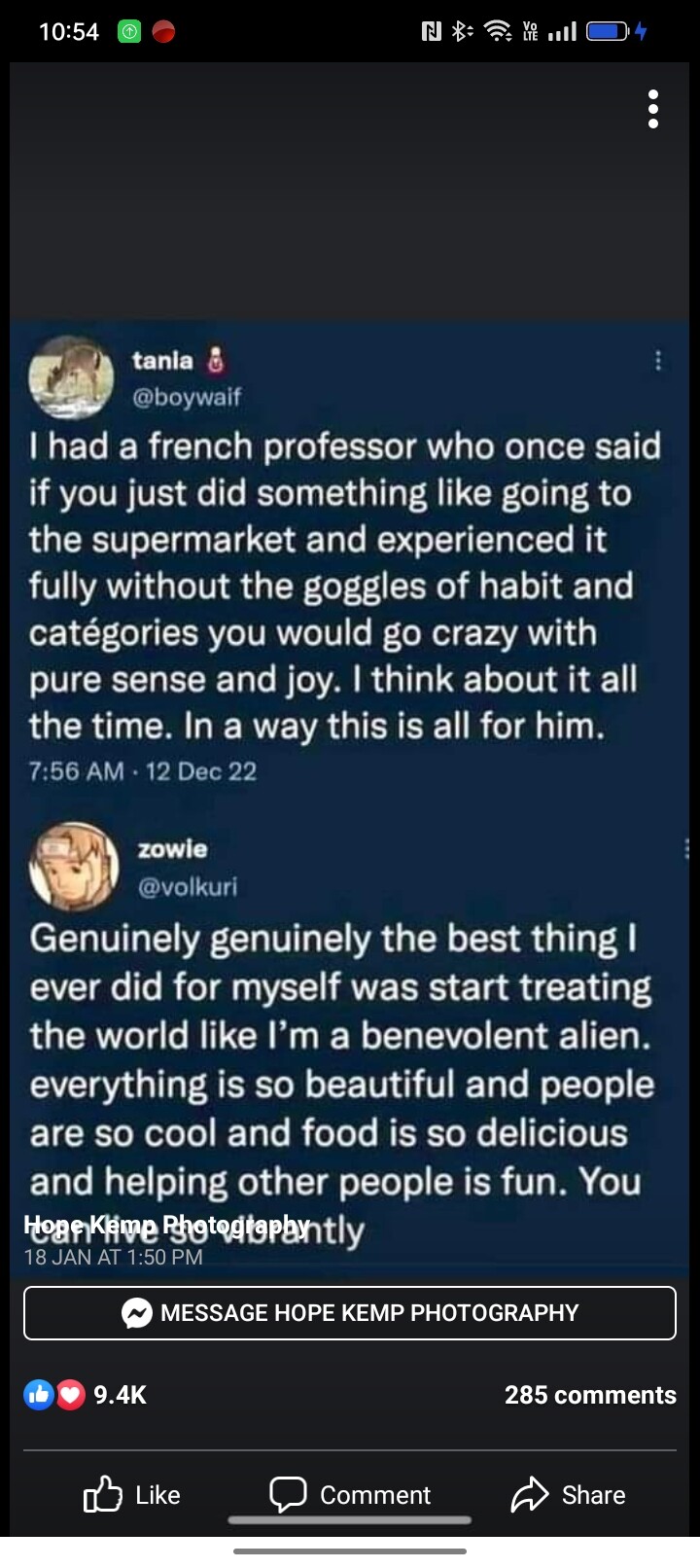
Task: Tap the bottom home gesture bar
Action: [x=350, y=1551]
